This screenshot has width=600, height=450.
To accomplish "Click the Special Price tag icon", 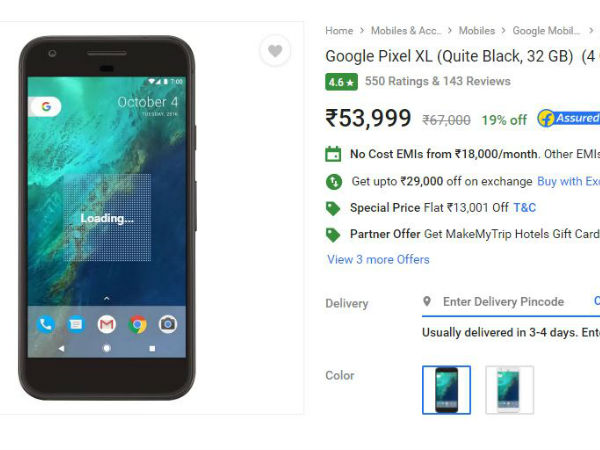I will 333,208.
